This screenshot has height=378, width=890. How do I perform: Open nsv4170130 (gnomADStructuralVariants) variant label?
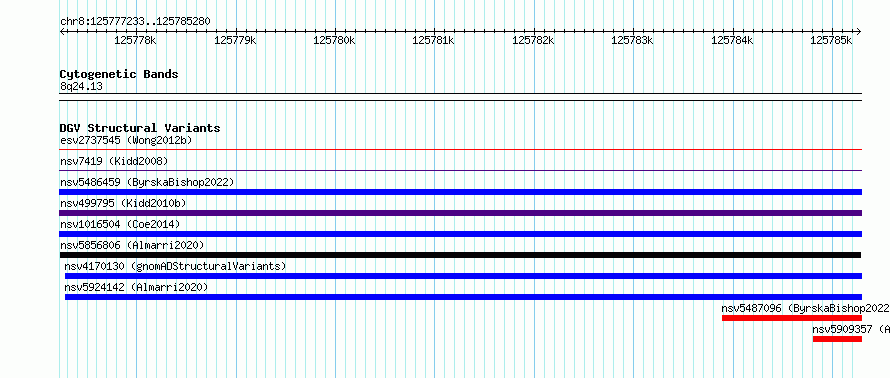coord(175,266)
